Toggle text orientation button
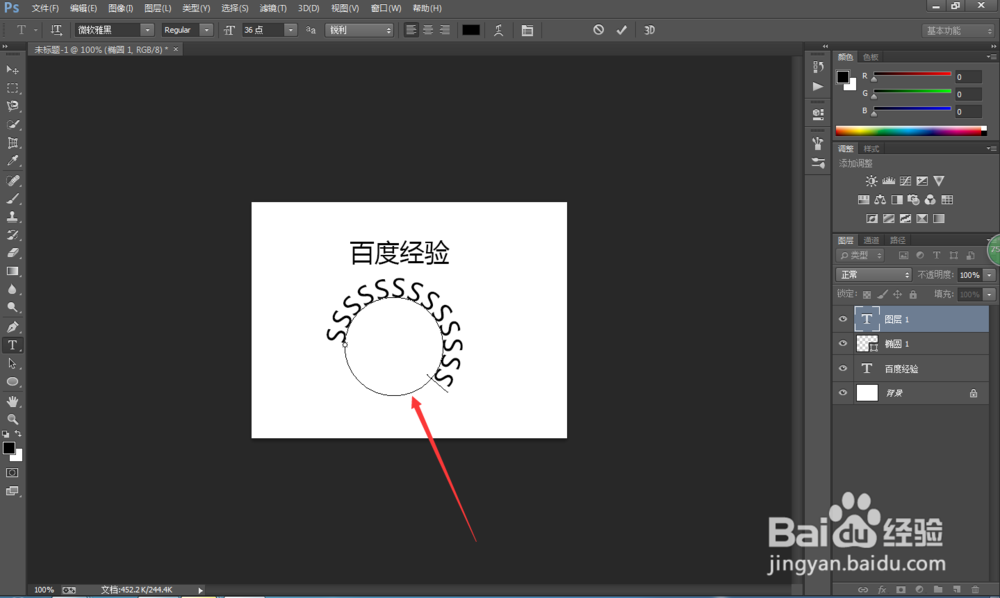1000x598 pixels. click(56, 30)
